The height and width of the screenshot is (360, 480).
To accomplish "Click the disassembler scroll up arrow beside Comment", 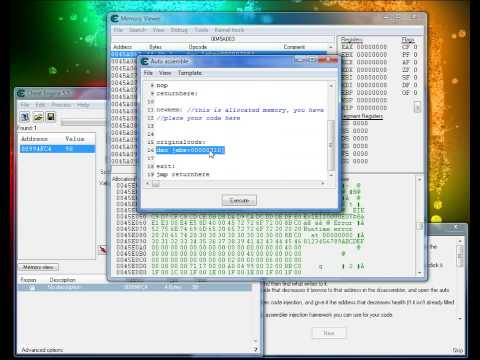I will tap(331, 47).
